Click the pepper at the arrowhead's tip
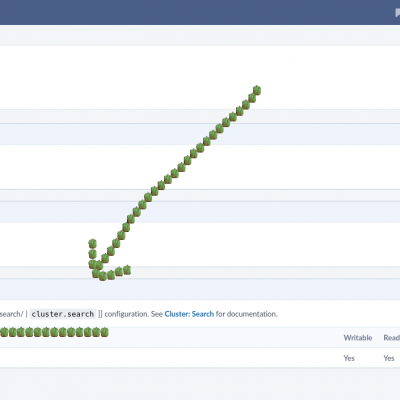This screenshot has height=400, width=400. pos(95,273)
